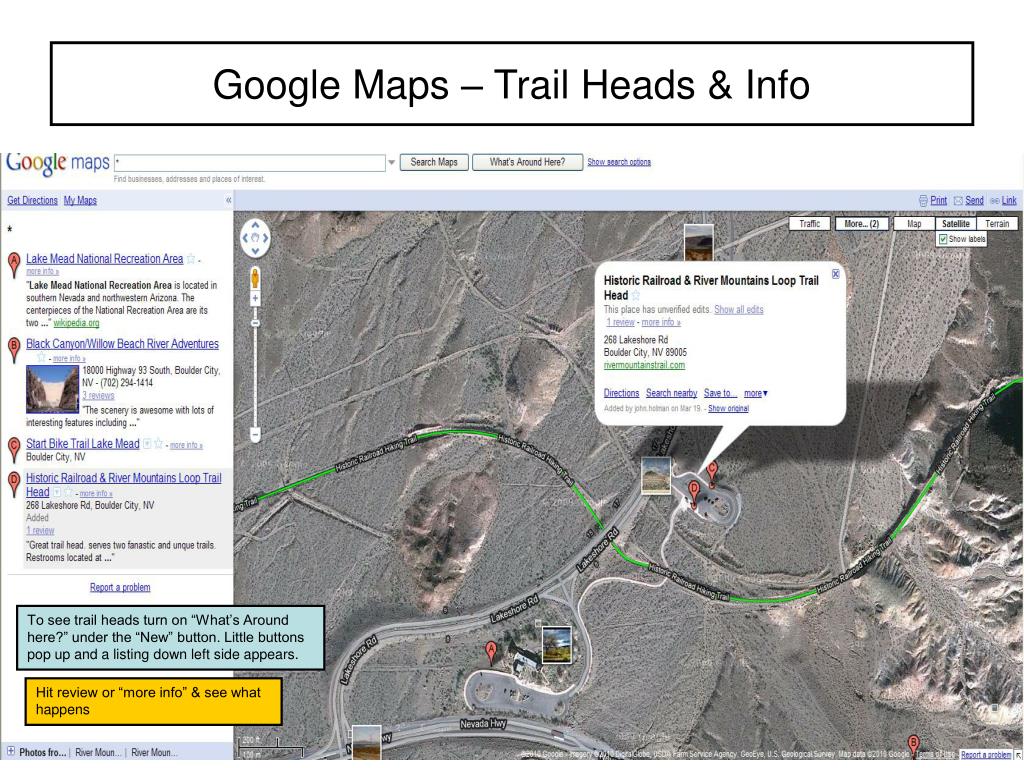Click Report a problem in left panel
This screenshot has height=768, width=1024.
[x=120, y=587]
